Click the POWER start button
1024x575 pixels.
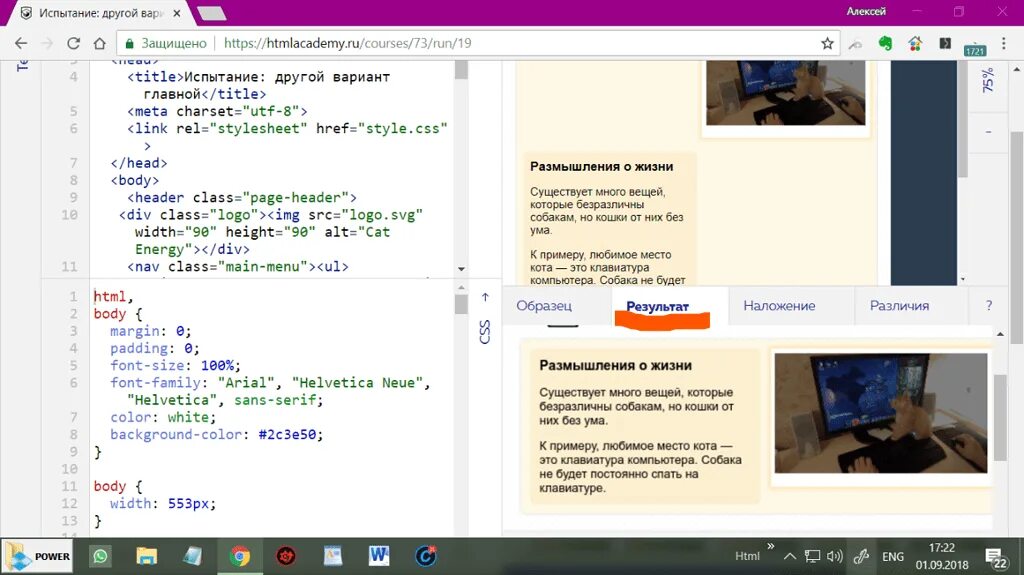point(38,556)
